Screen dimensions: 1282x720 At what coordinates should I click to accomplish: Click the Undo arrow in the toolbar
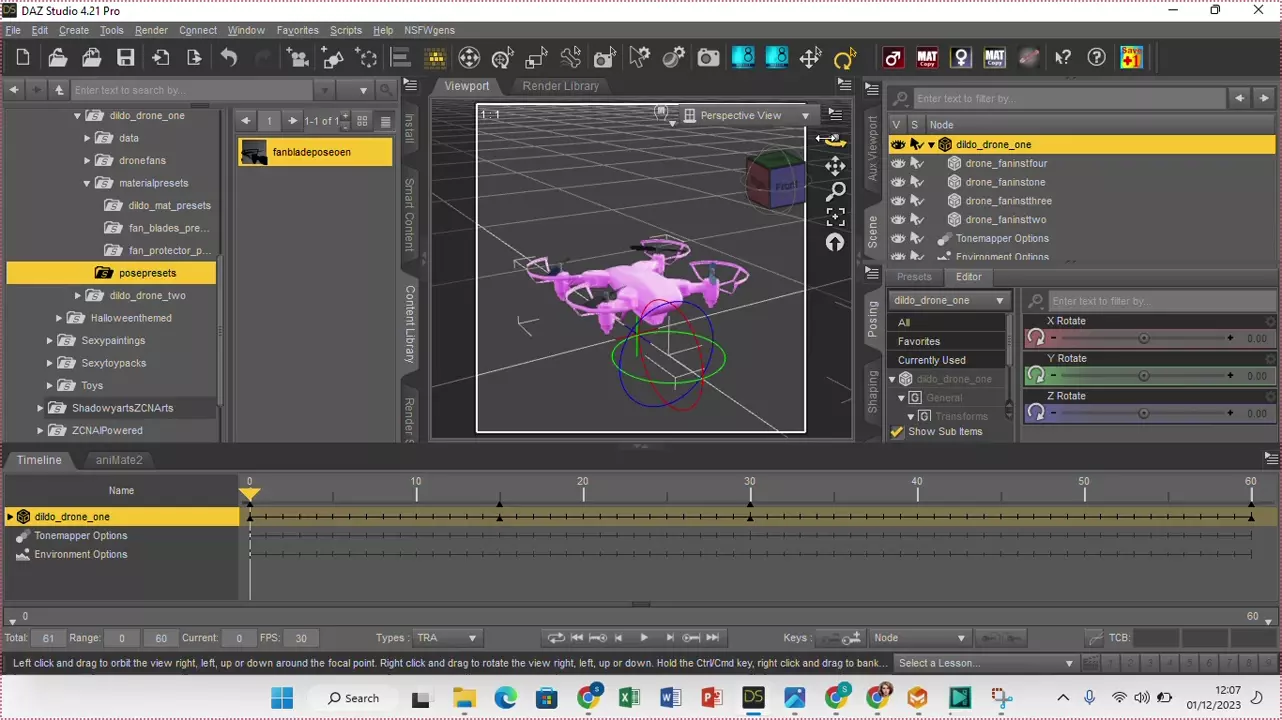coord(229,58)
